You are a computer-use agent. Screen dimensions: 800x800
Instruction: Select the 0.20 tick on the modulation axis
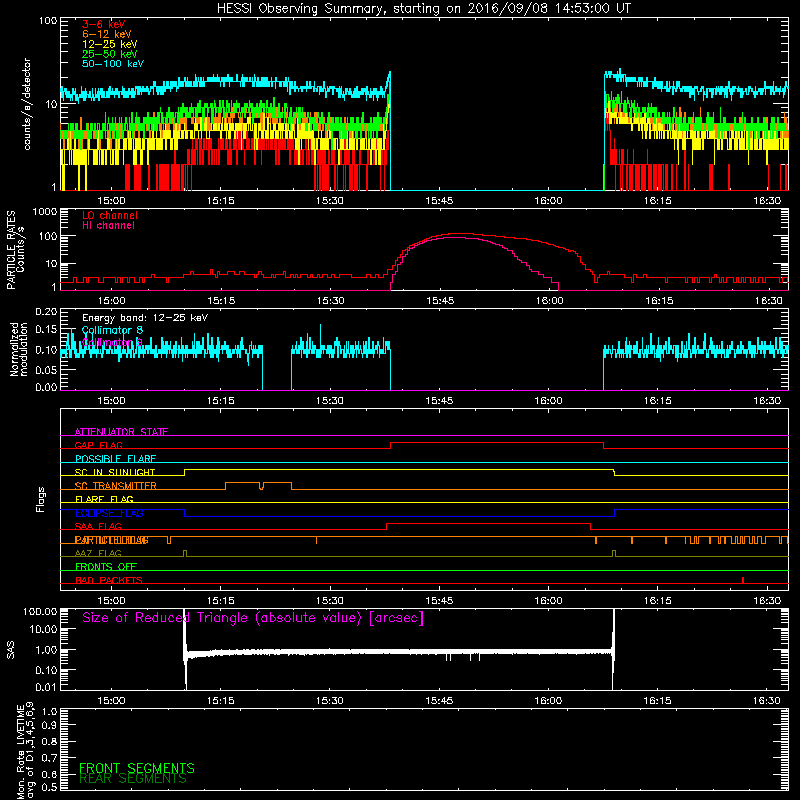pos(46,312)
